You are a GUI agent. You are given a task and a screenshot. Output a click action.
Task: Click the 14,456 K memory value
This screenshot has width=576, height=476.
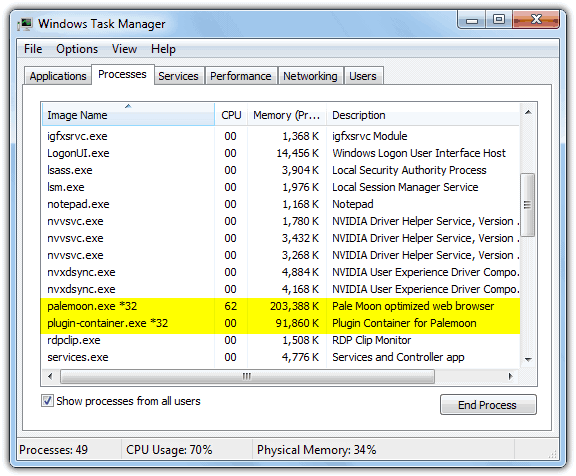[297, 153]
